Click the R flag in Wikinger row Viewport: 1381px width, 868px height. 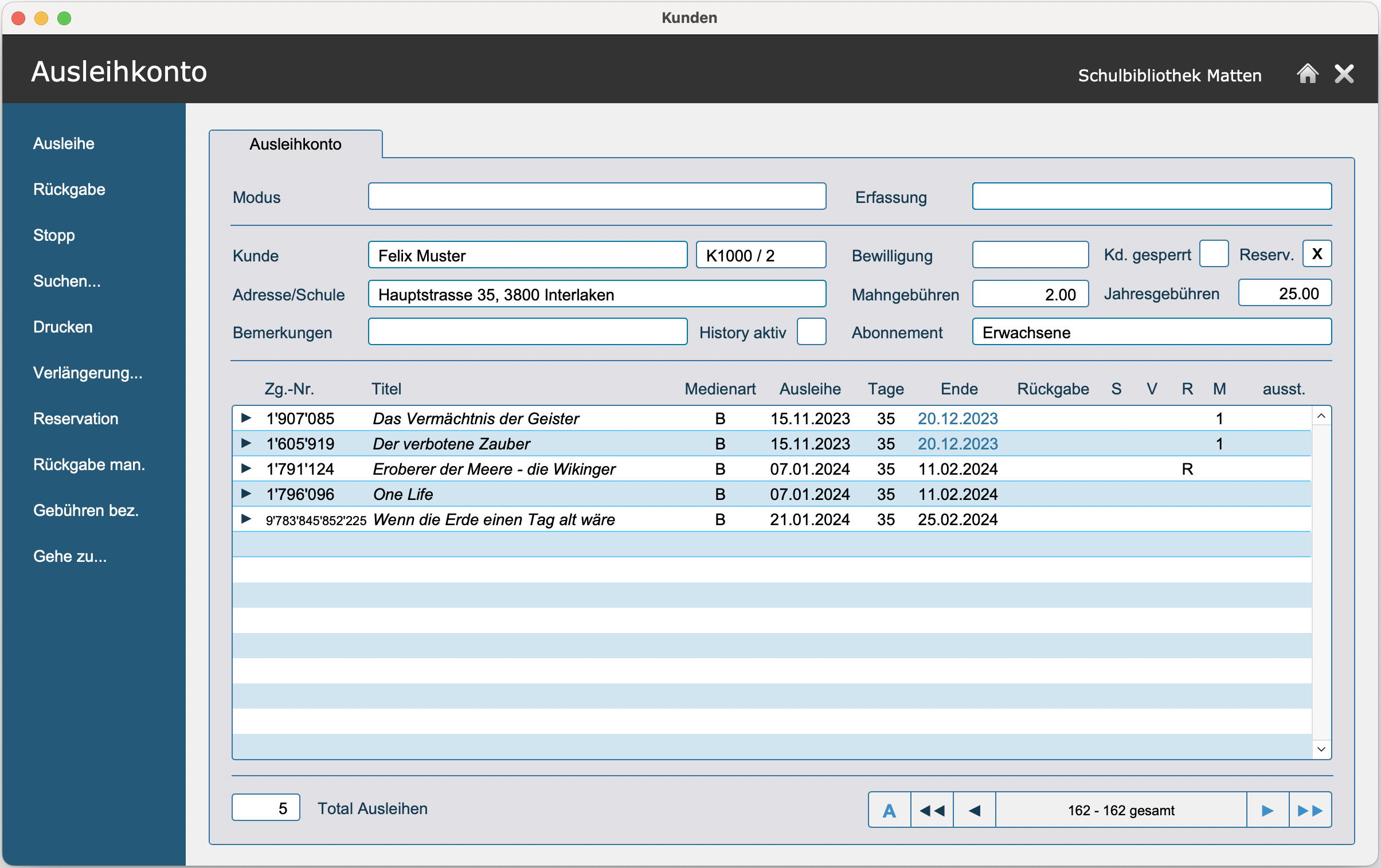pos(1187,469)
